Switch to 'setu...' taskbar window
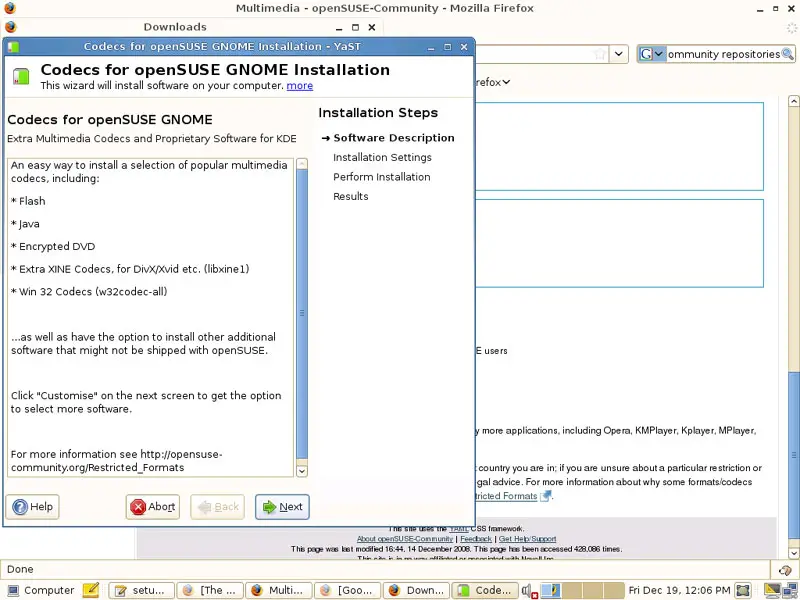800x600 pixels. tap(142, 590)
